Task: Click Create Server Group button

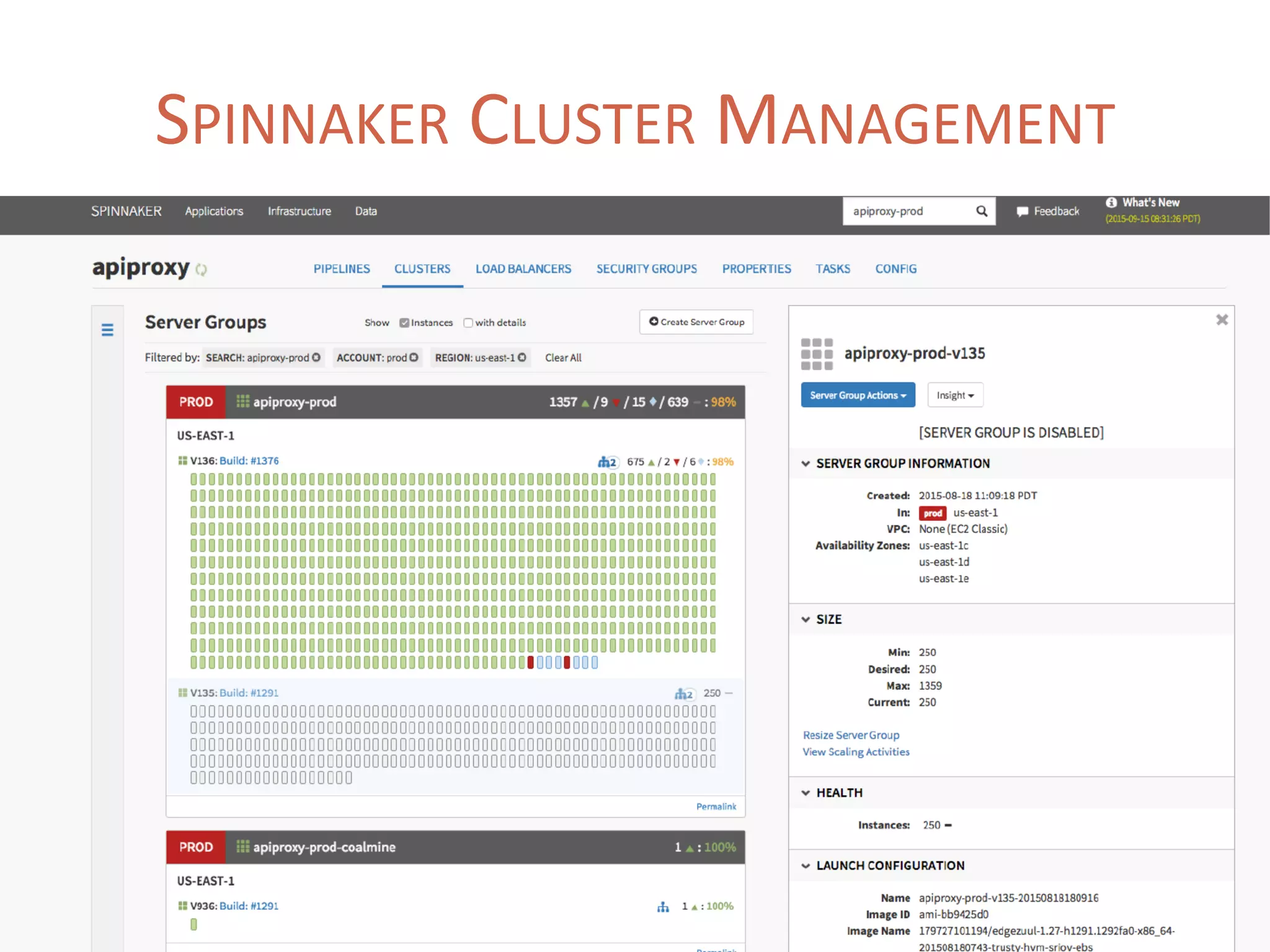Action: (x=696, y=322)
